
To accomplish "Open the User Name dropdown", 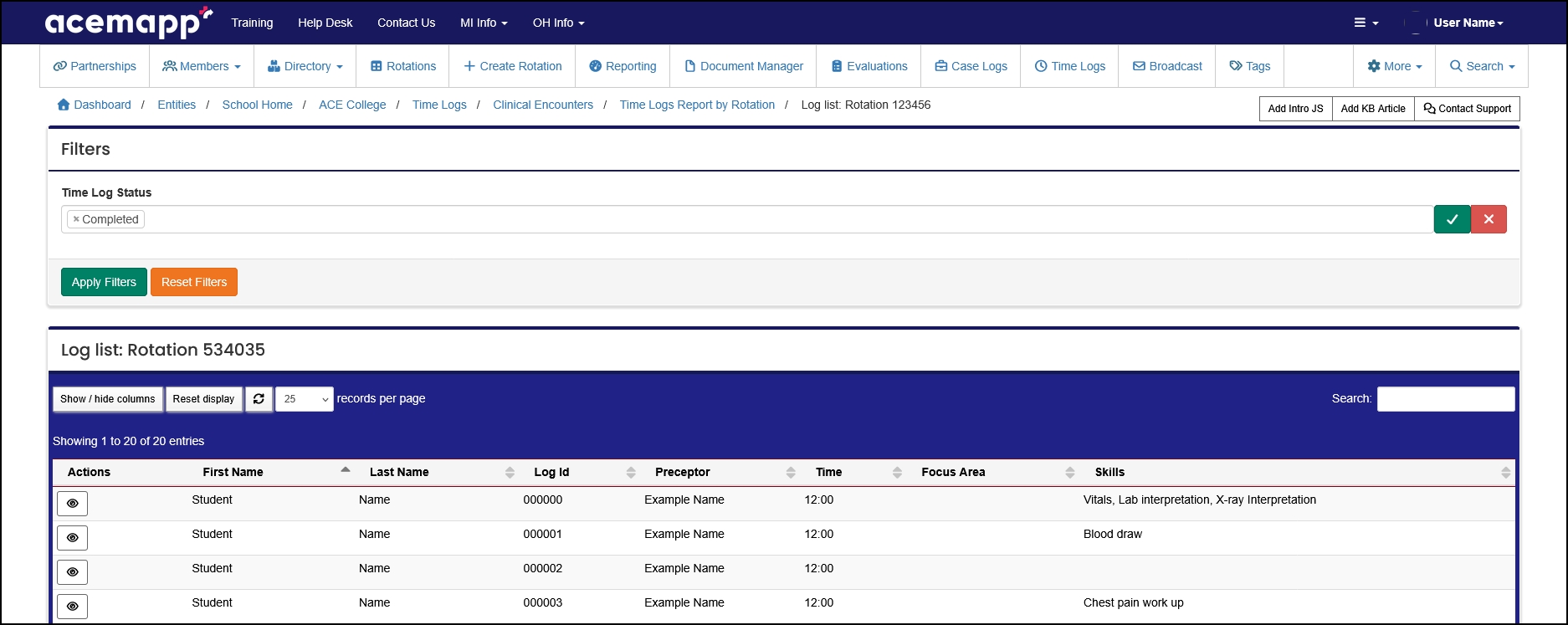I will coord(1468,23).
